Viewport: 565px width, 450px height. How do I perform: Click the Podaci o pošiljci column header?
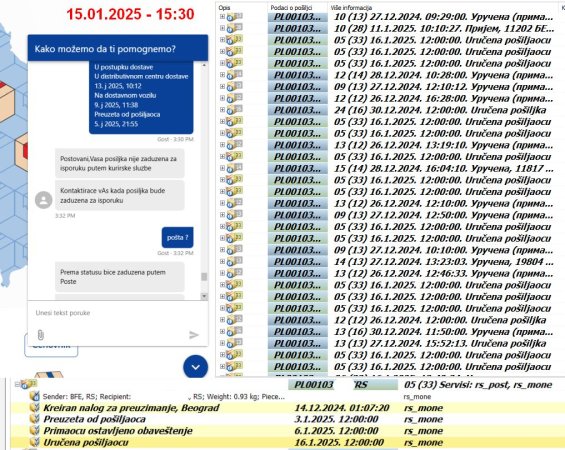pos(291,8)
